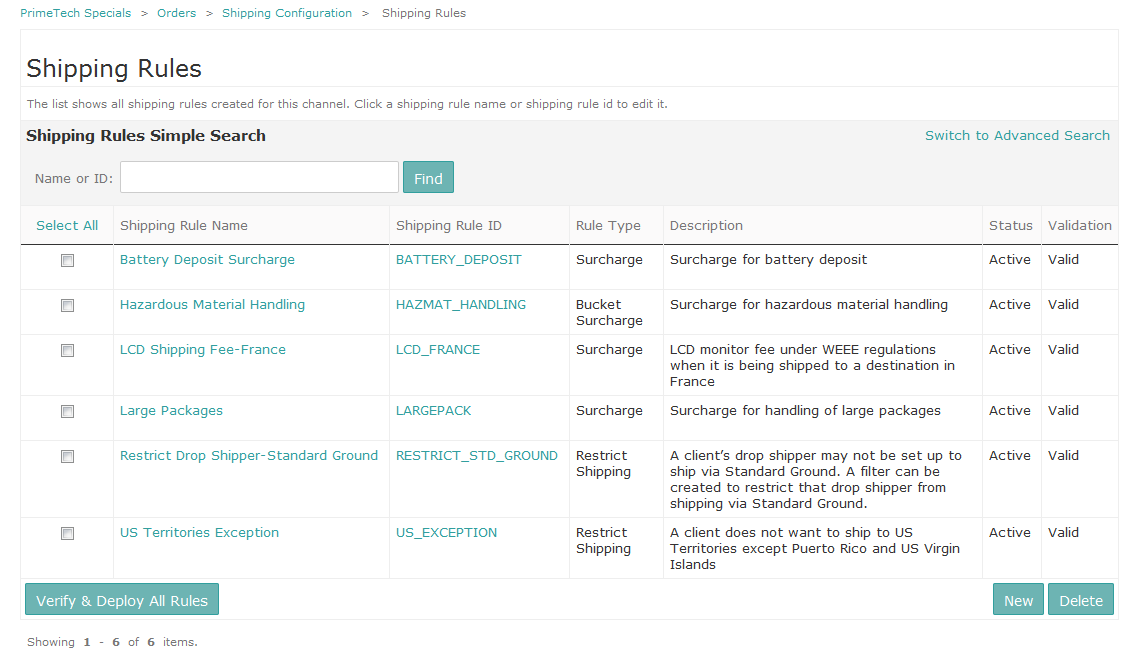The image size is (1139, 664).
Task: Create a New shipping rule
Action: pos(1018,599)
